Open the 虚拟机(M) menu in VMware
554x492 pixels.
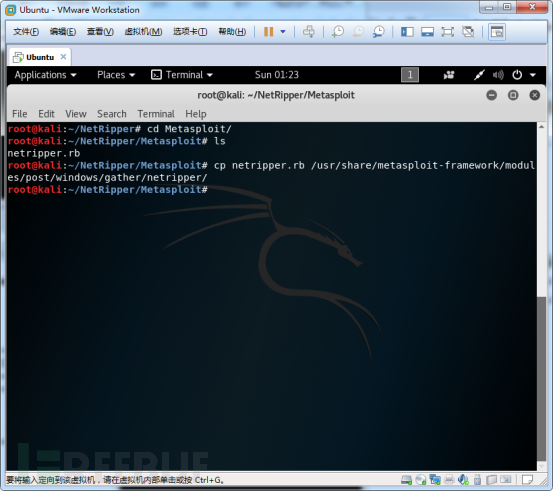pos(143,32)
